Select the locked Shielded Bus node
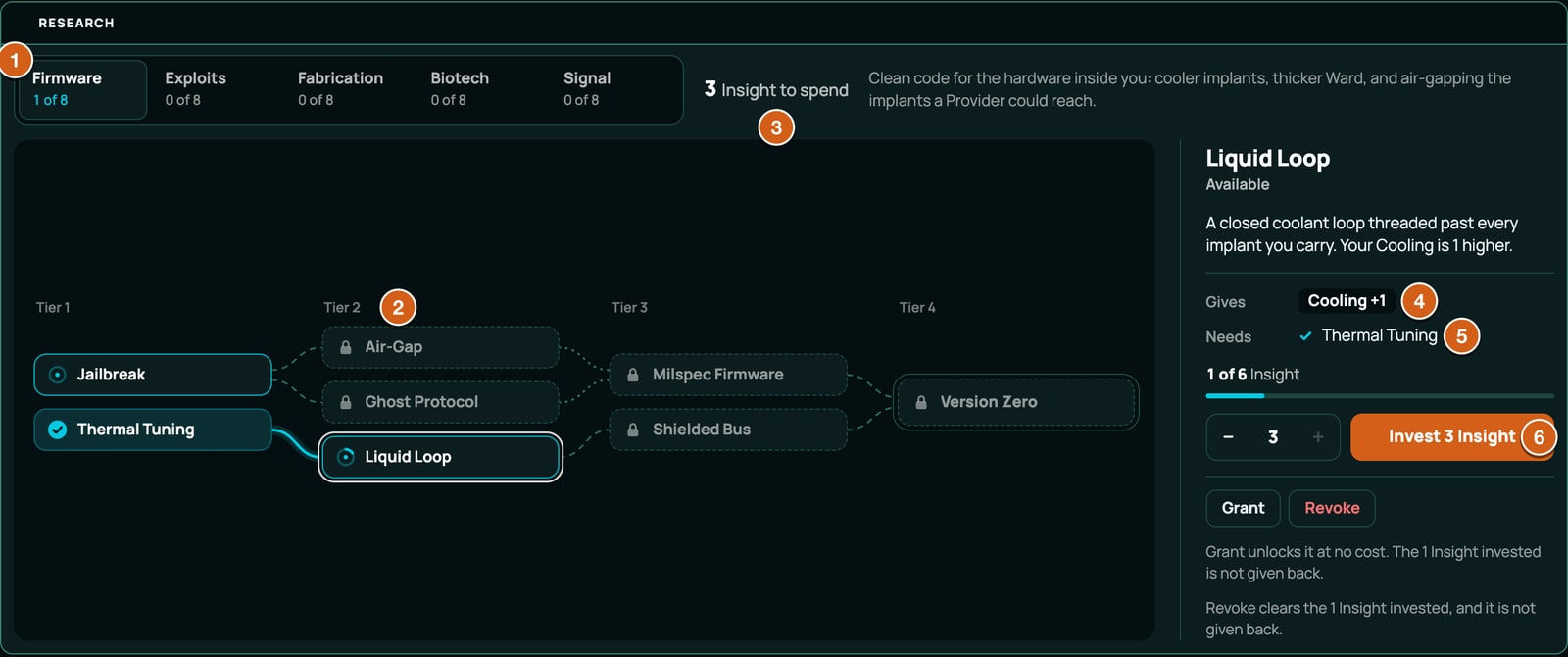The image size is (1568, 657). 728,430
